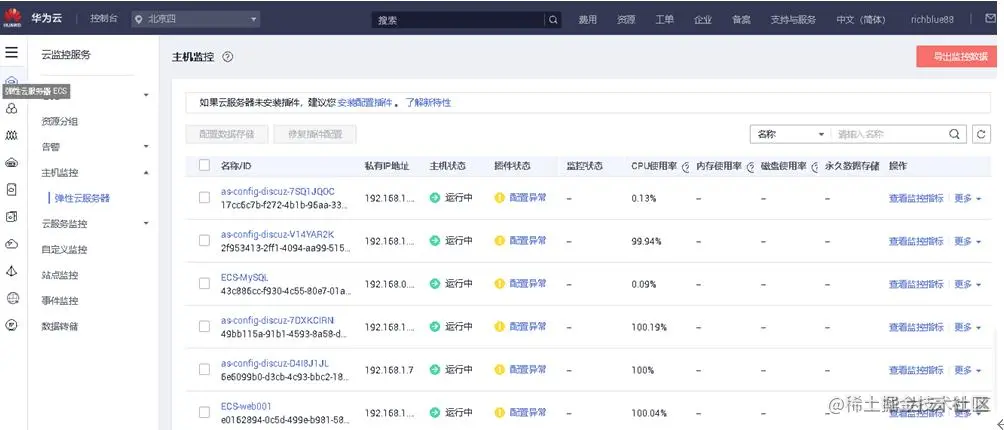
Task: Click the globe icon in the left sidebar
Action: pyautogui.click(x=12, y=298)
